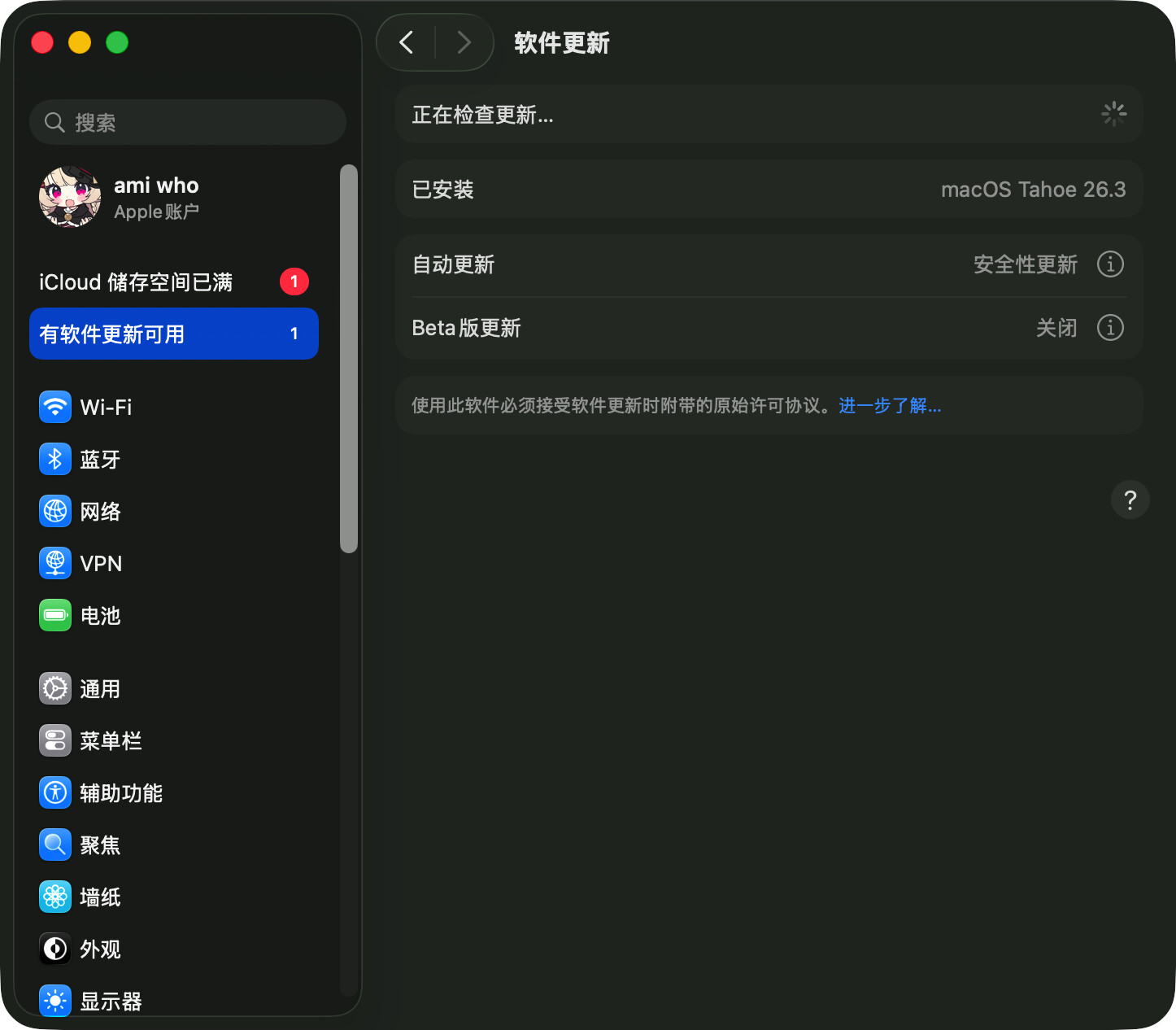
Task: Click the 软件更新 page title
Action: pyautogui.click(x=562, y=43)
